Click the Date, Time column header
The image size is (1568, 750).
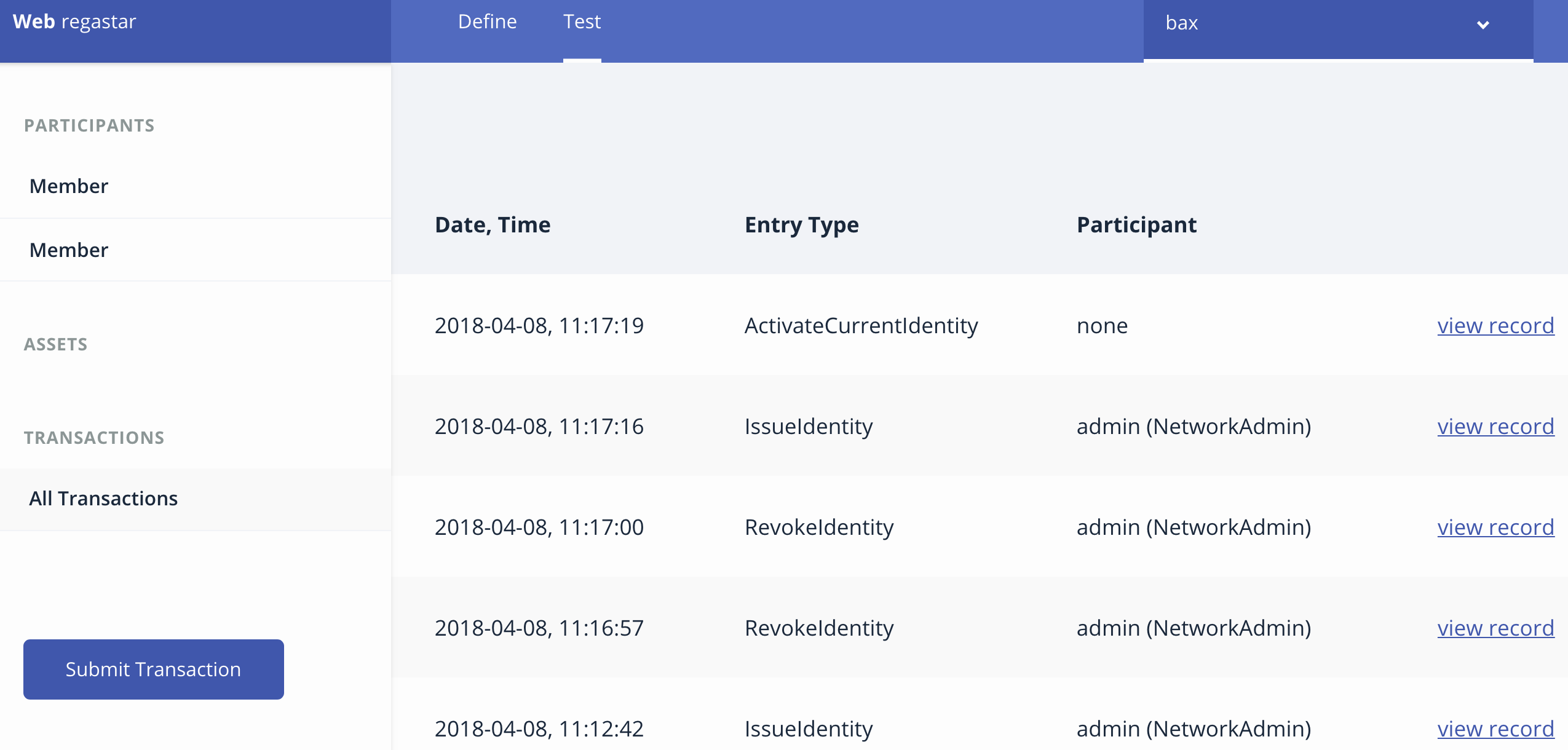coord(493,225)
